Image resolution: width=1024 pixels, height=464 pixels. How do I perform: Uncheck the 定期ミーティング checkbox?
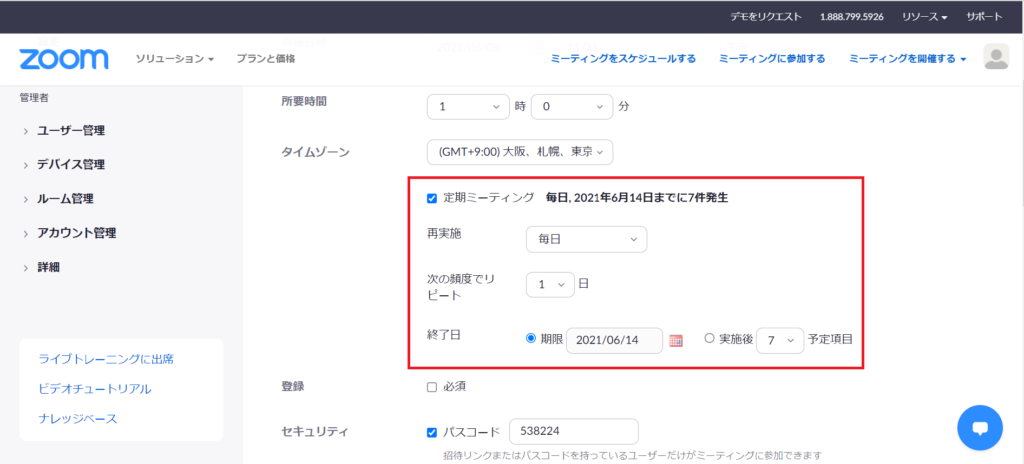coord(432,198)
